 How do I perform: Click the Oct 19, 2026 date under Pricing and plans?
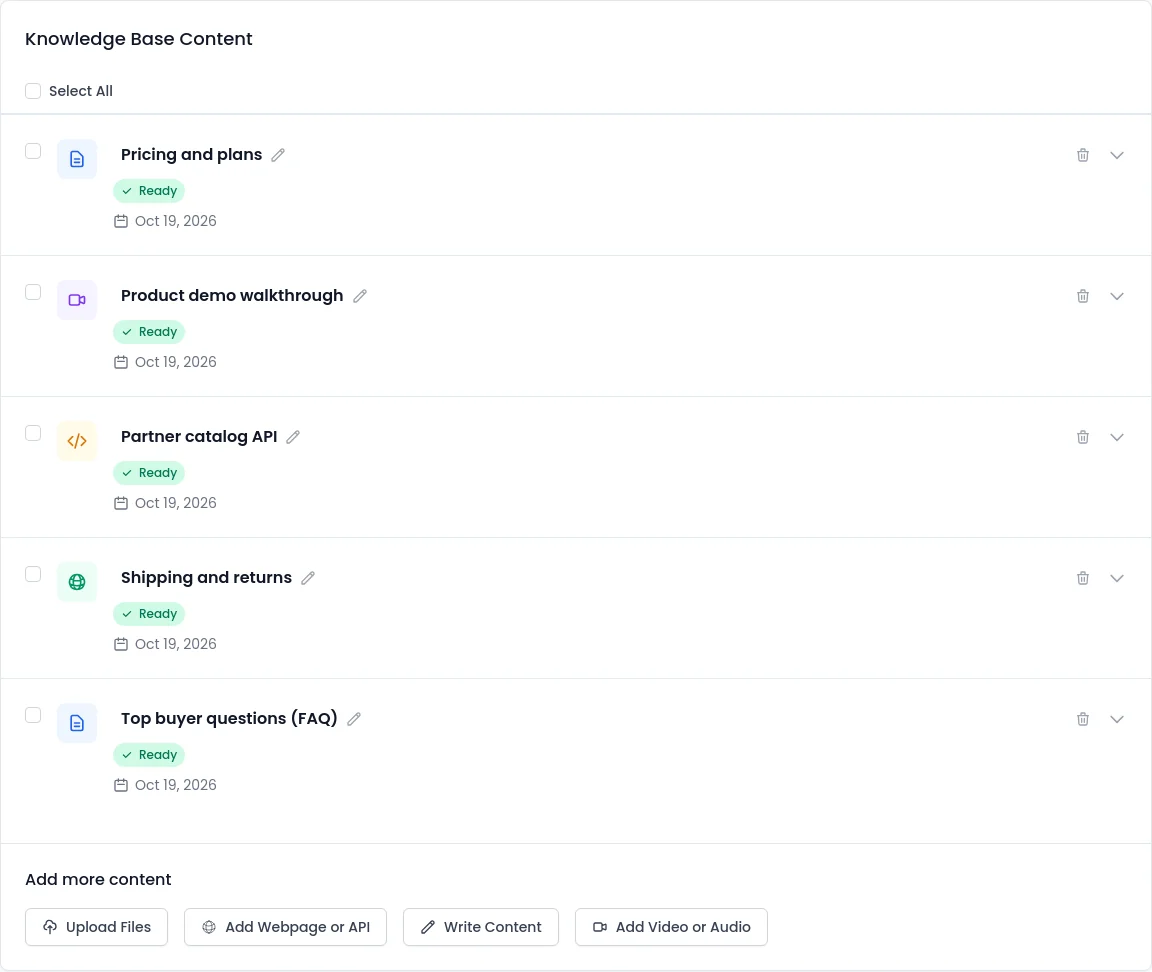[176, 221]
